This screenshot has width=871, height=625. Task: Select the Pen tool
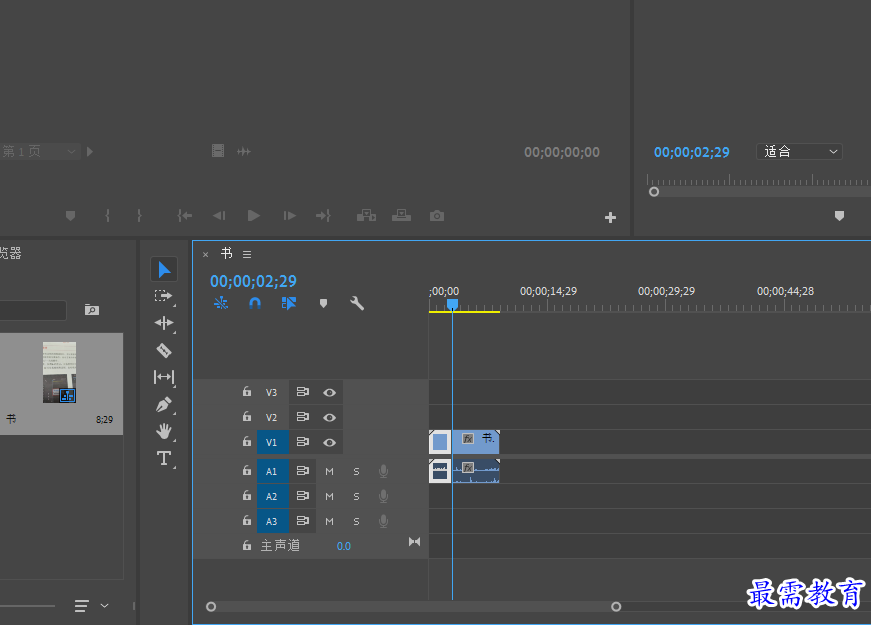164,404
